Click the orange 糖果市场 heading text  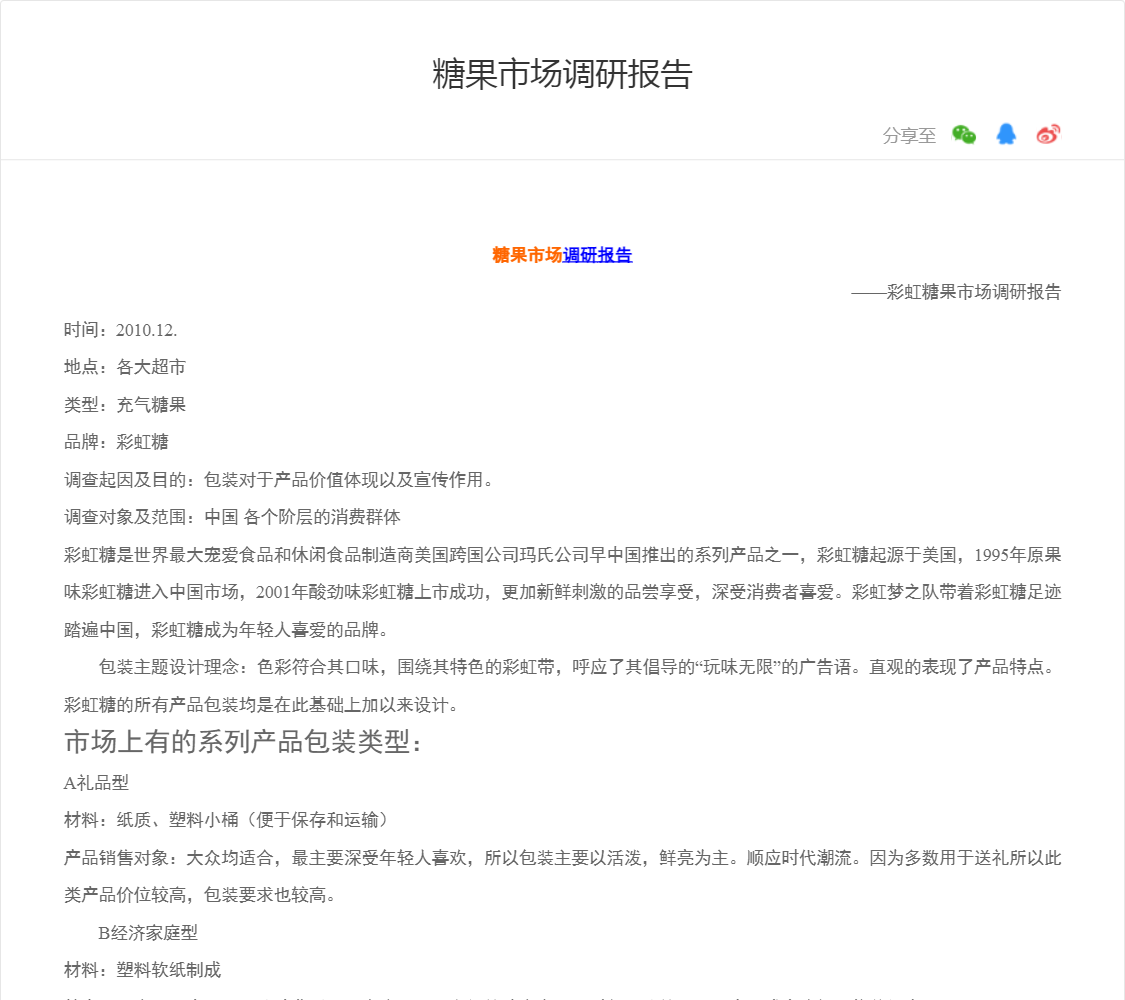(x=527, y=255)
